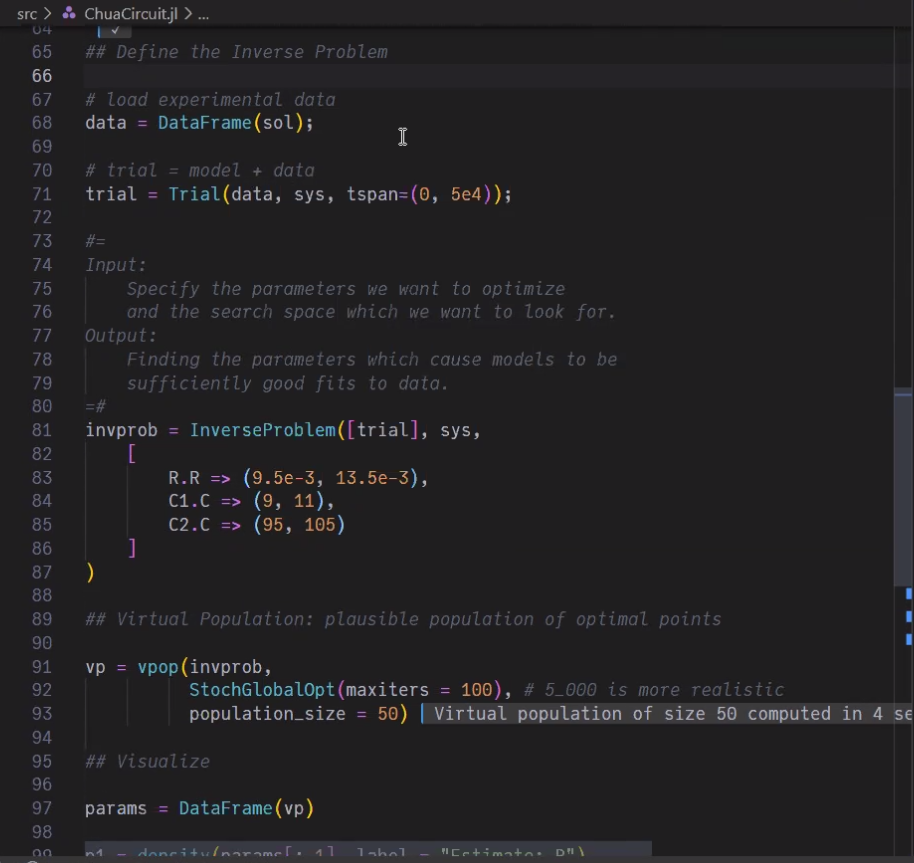Click 'sufficiently good fits to data.' comment
The height and width of the screenshot is (863, 914).
point(287,383)
